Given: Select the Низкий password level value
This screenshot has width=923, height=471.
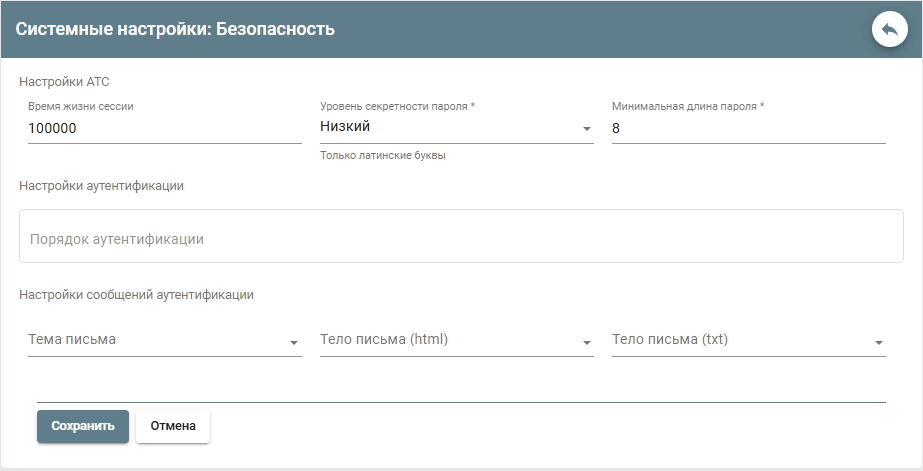Looking at the screenshot, I should 345,127.
